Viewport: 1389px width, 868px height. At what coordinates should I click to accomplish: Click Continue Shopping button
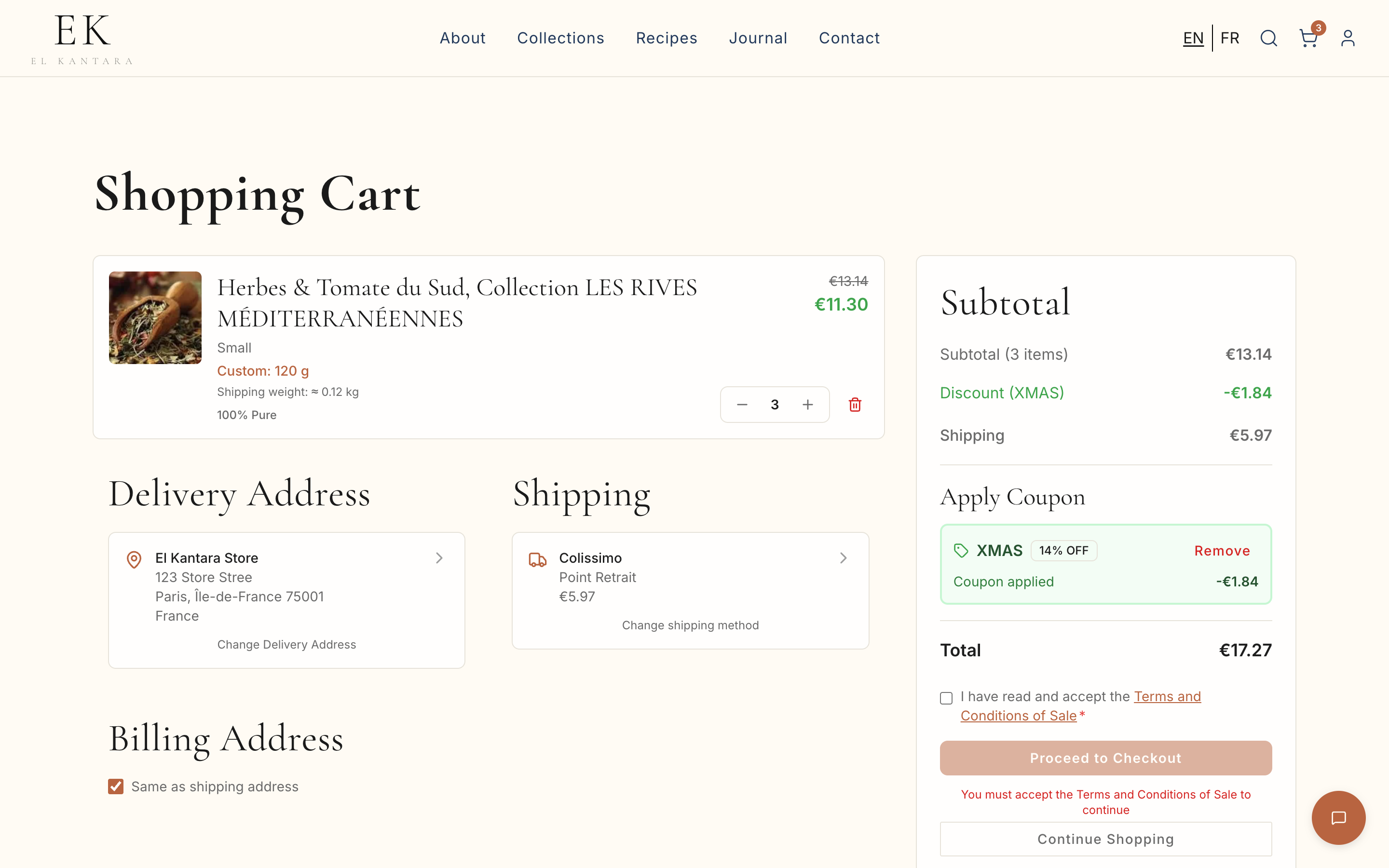1105,839
